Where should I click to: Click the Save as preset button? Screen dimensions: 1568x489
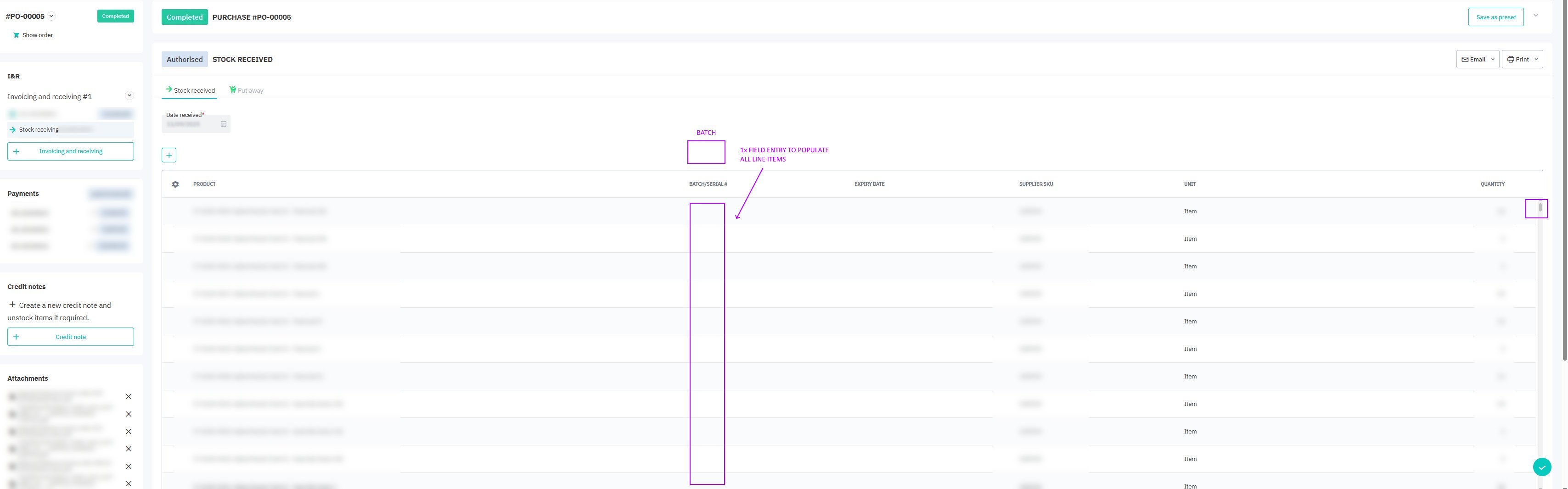(x=1495, y=17)
